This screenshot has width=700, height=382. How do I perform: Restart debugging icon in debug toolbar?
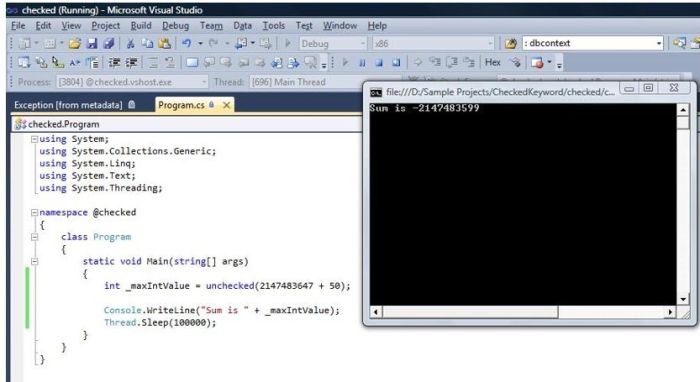[x=396, y=63]
